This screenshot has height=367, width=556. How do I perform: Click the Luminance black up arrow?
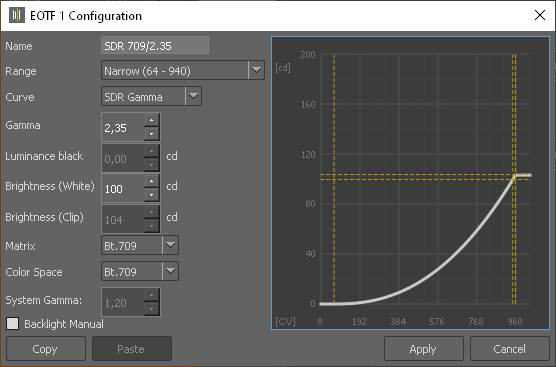(152, 151)
